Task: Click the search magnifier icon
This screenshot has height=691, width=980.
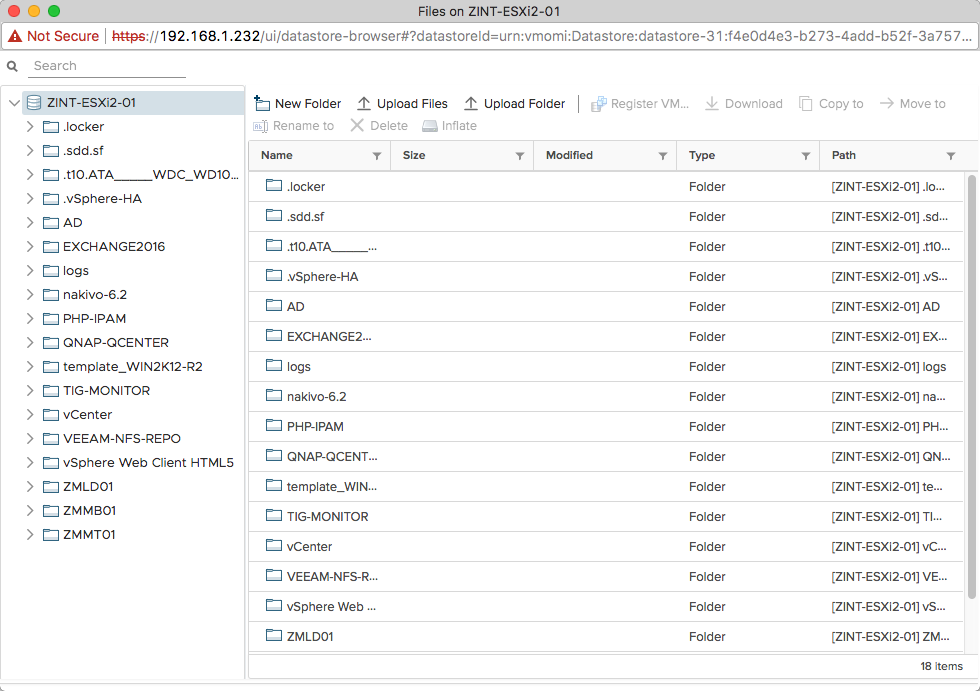Action: [x=12, y=66]
